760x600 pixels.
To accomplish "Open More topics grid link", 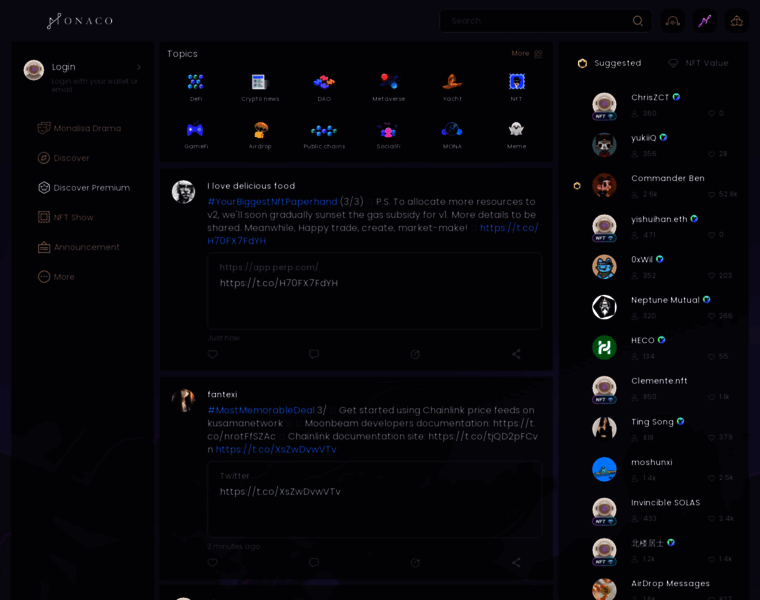I will pos(527,54).
